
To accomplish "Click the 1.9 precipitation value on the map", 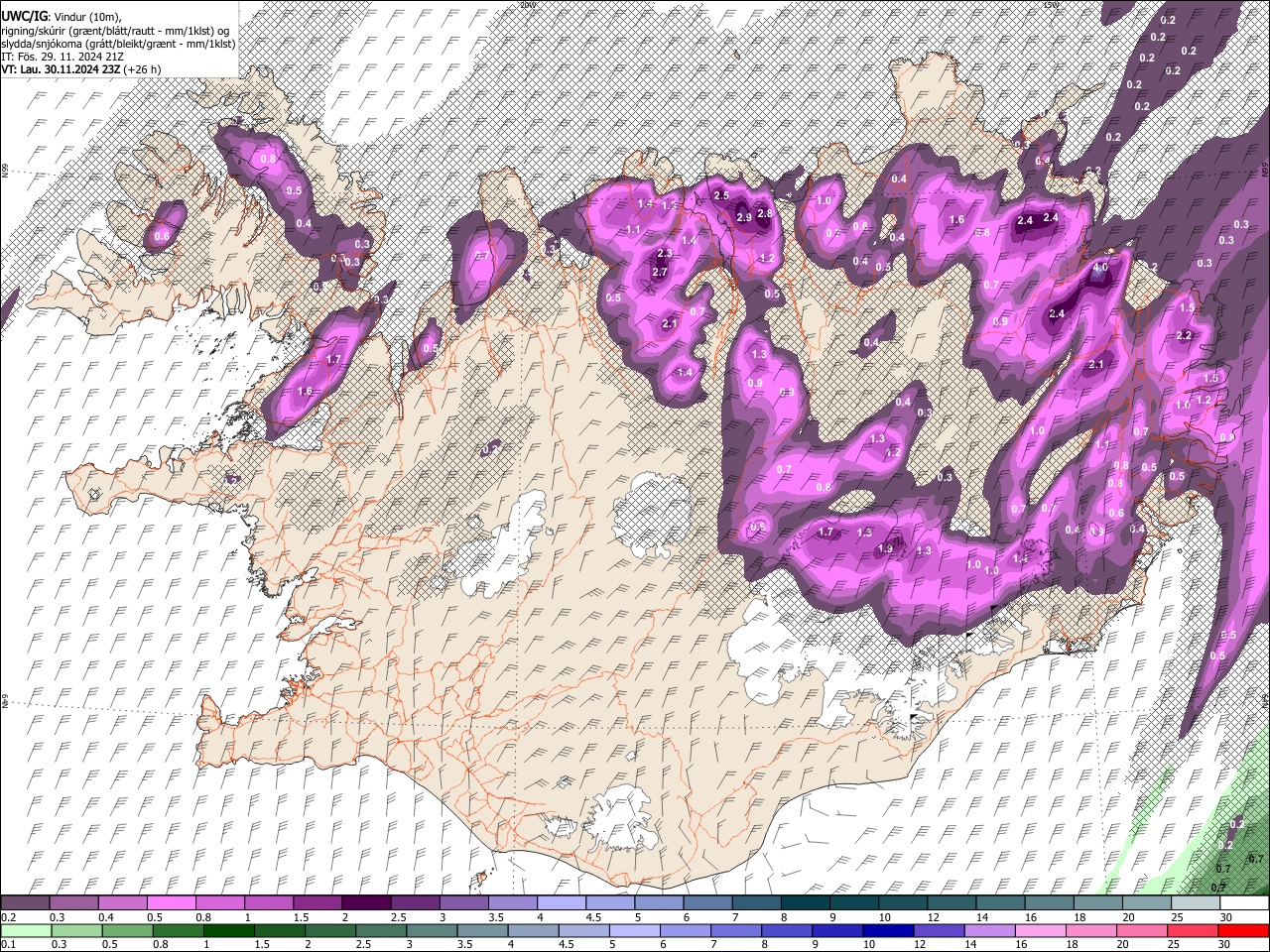I will coord(885,548).
